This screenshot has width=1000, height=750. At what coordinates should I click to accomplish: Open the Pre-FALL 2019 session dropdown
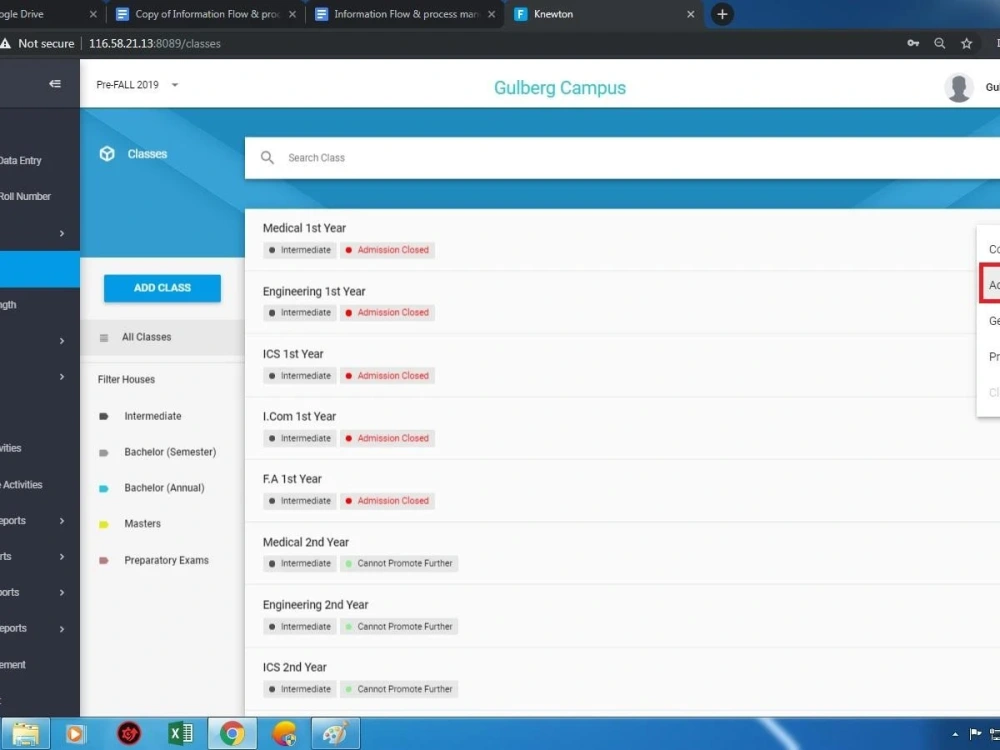coord(137,84)
